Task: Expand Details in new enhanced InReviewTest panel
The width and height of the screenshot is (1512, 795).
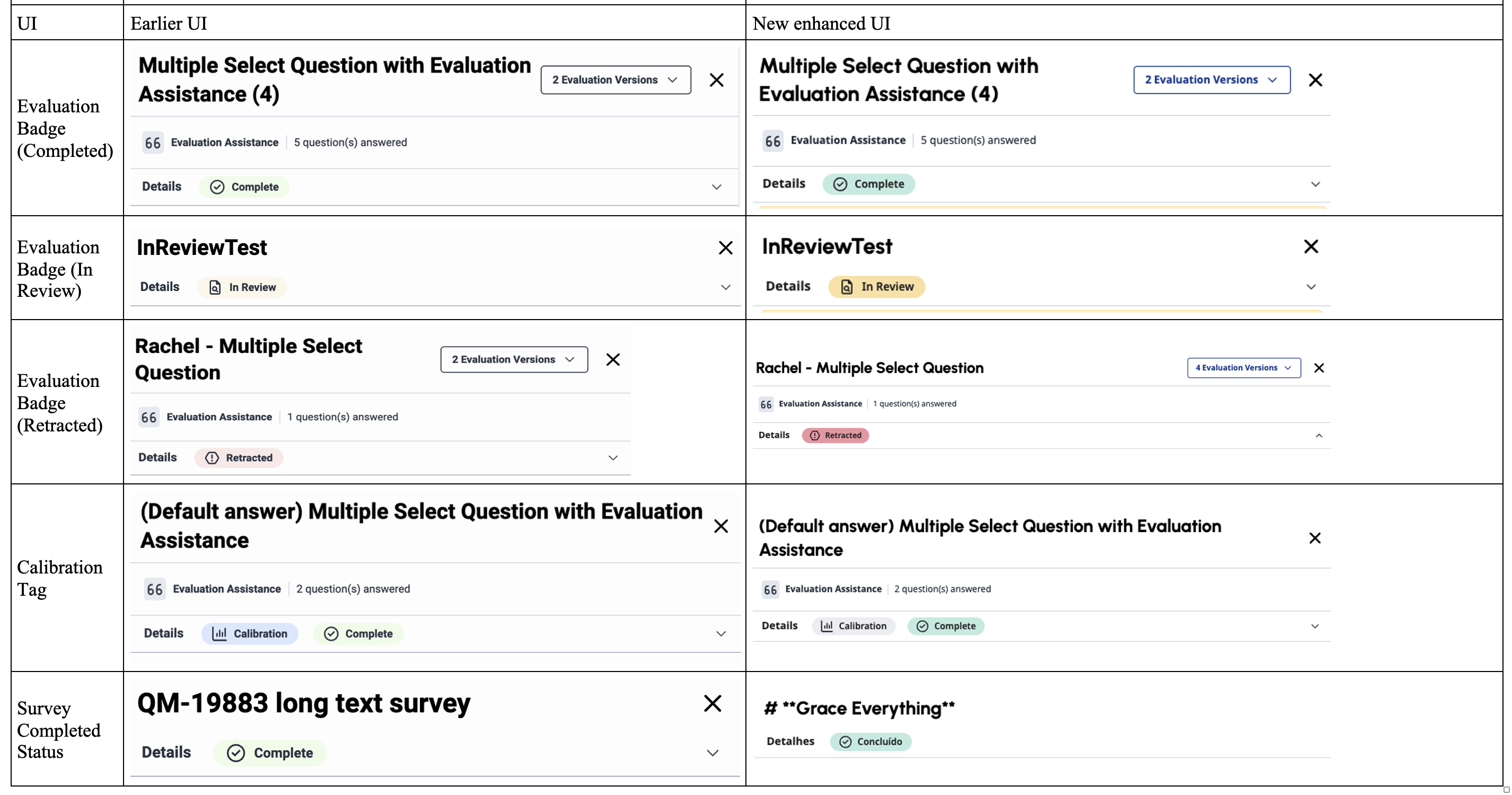Action: [x=1311, y=287]
